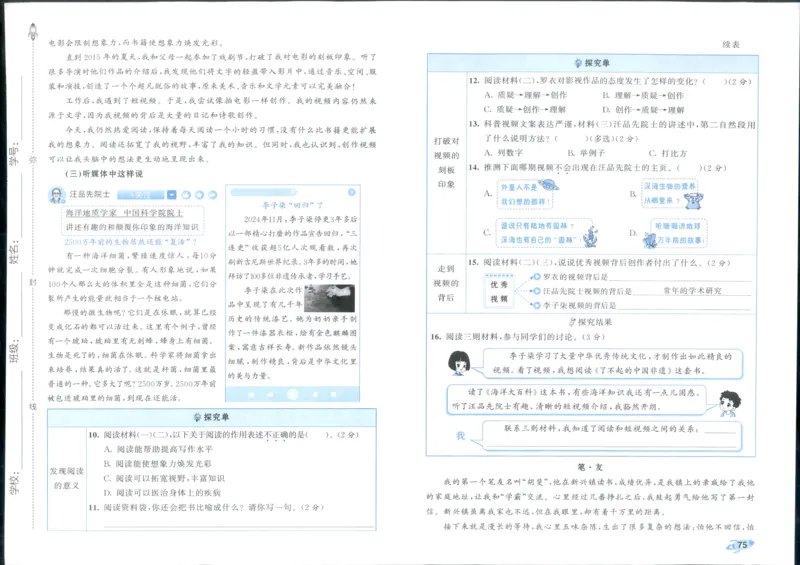Viewport: 800px width, 565px height.
Task: Click the 学校 label in the left margin
Action: point(14,483)
